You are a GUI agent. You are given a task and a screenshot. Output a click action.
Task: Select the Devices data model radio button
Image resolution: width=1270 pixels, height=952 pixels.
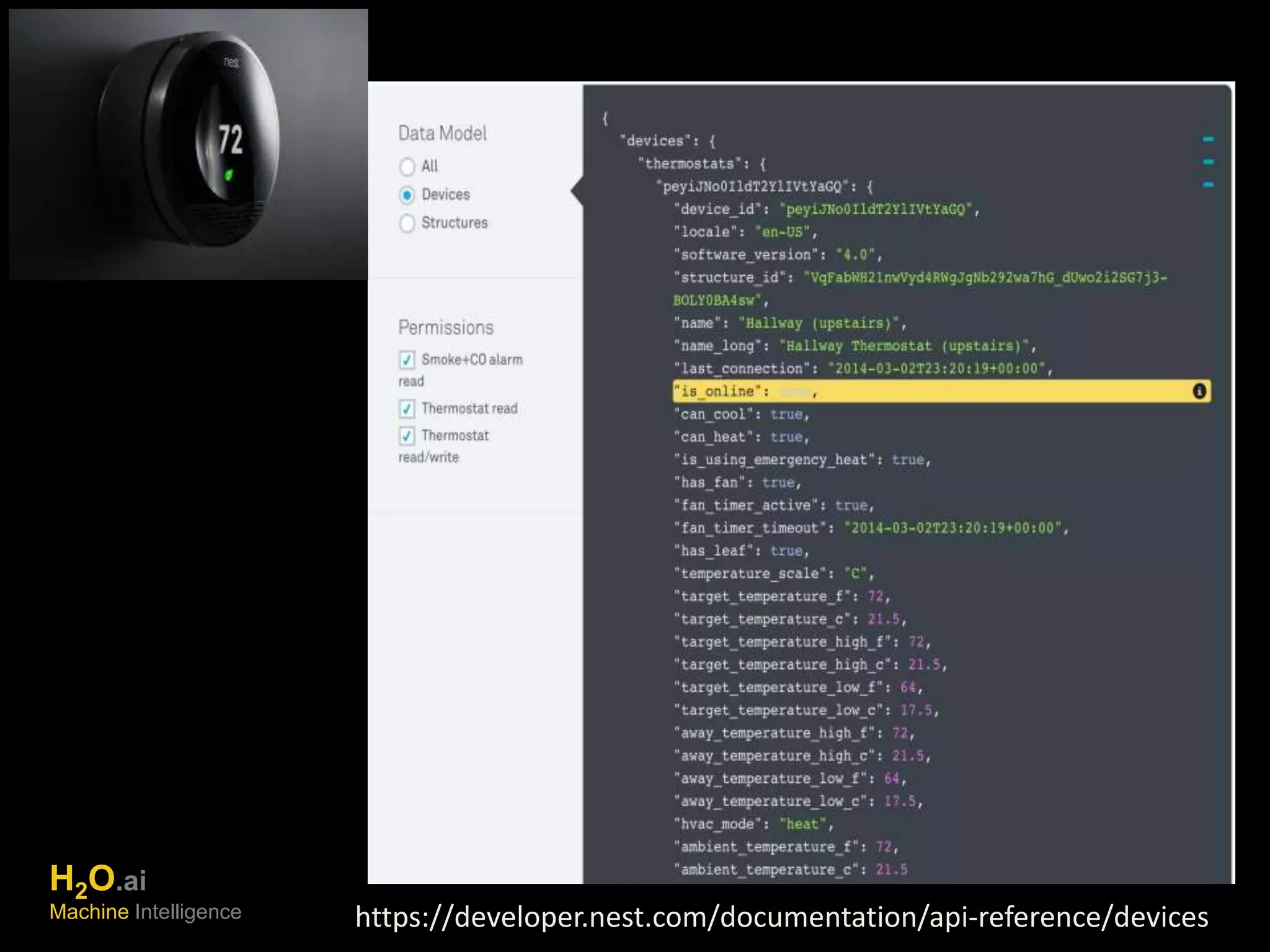(407, 195)
